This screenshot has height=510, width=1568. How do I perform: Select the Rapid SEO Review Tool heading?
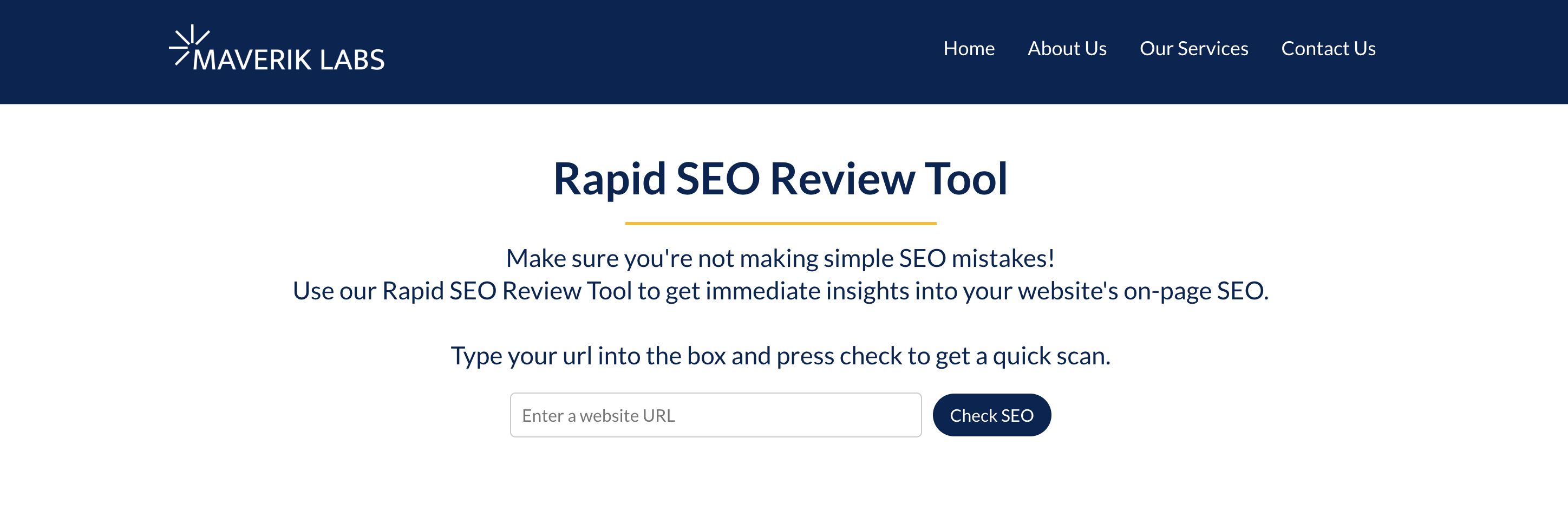(781, 178)
